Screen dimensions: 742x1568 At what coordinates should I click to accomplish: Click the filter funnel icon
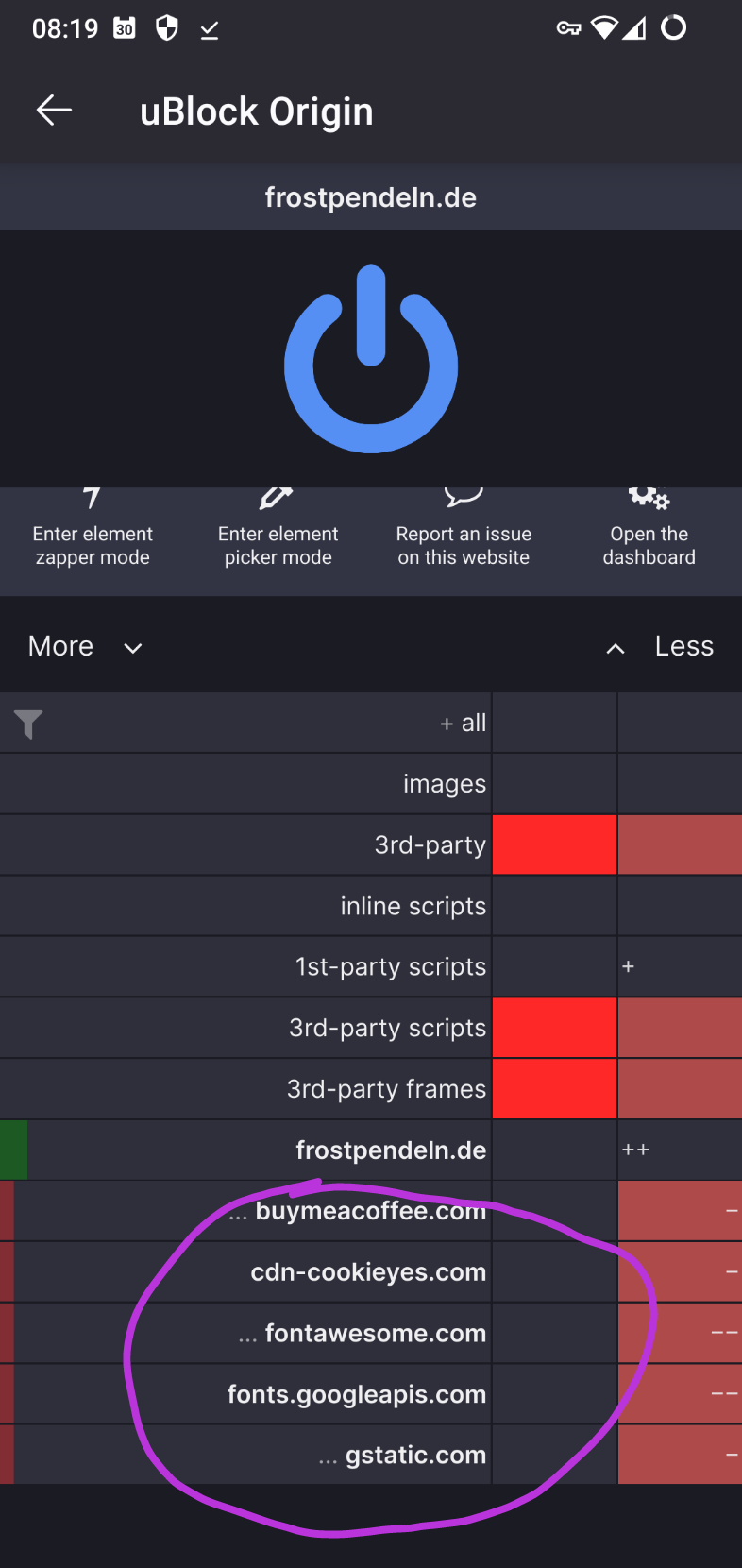28,724
